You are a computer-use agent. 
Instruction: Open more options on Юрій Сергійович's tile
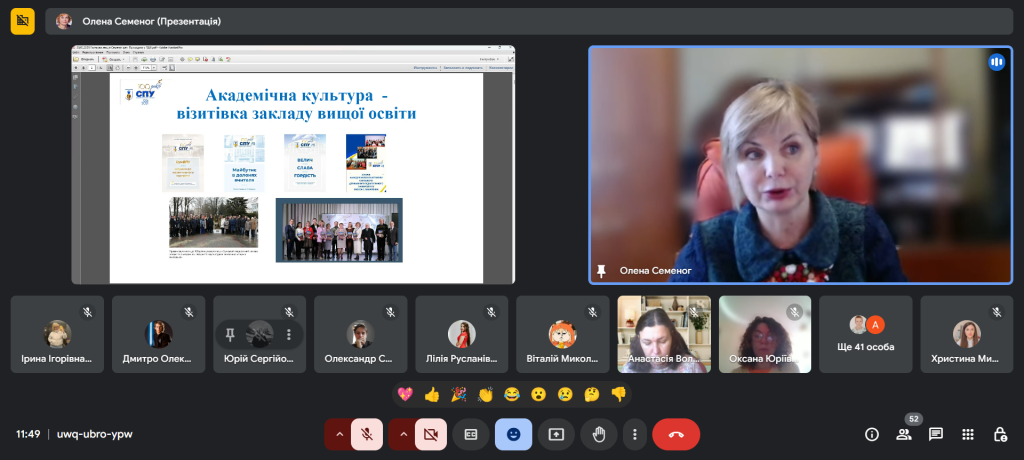(288, 334)
